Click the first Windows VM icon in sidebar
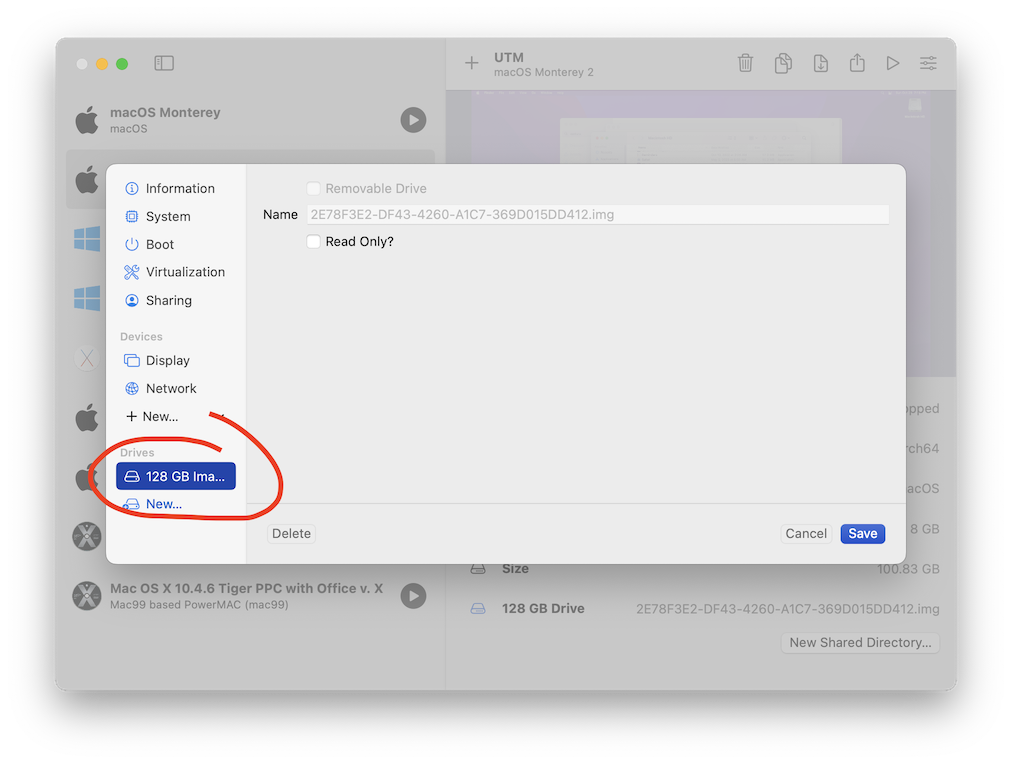 87,239
